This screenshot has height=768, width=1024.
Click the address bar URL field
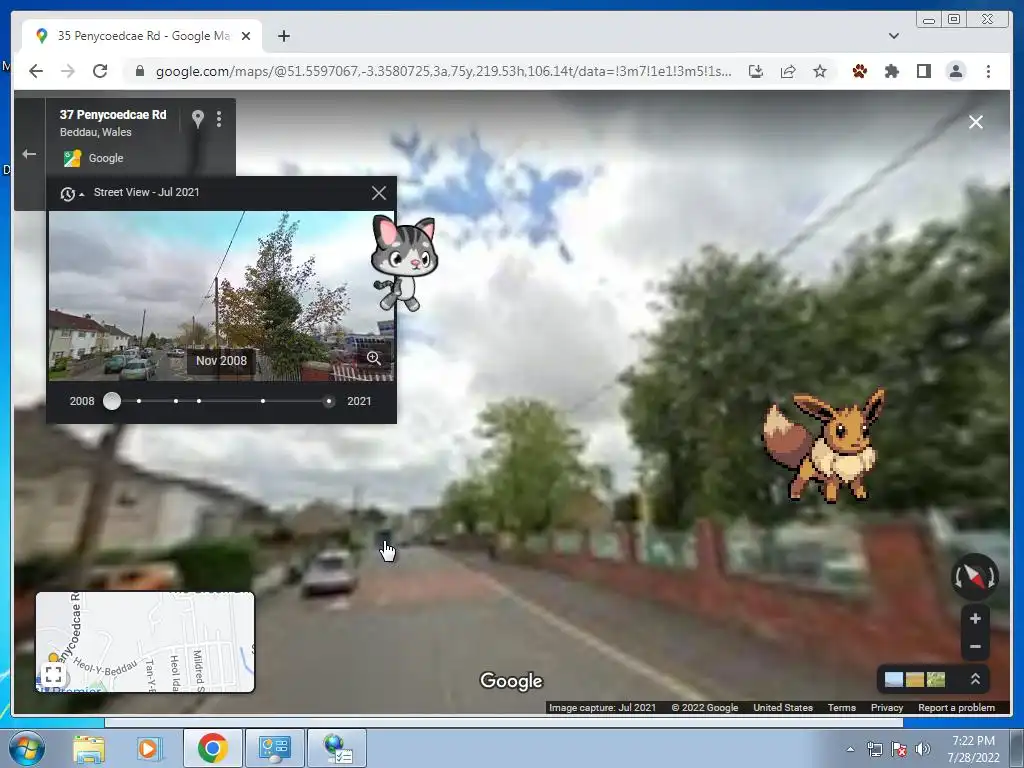click(443, 71)
